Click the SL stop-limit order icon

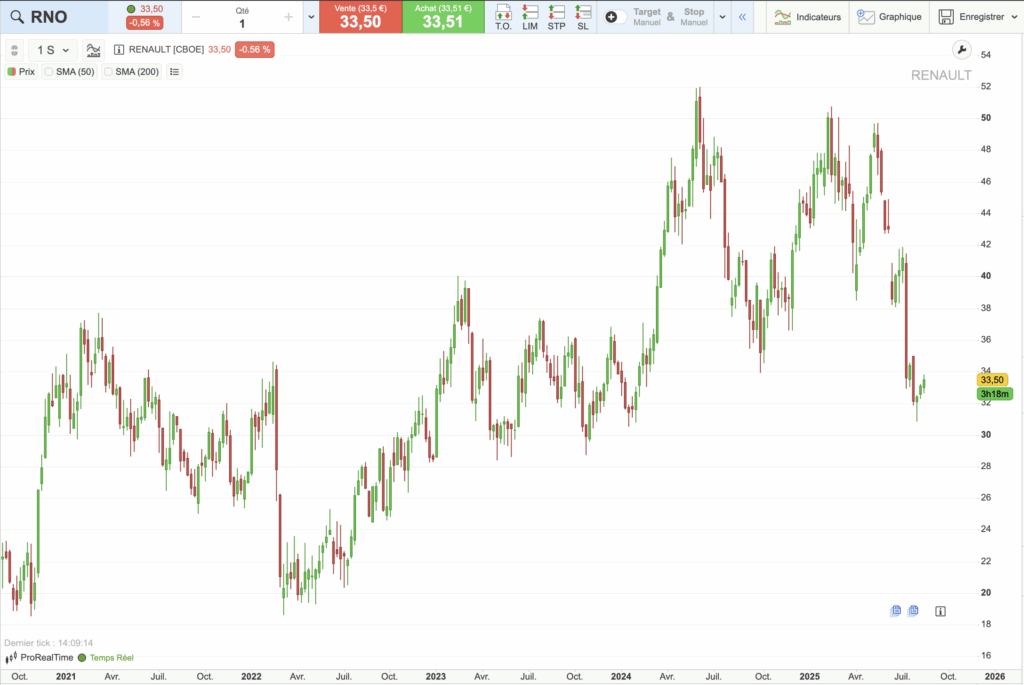(x=583, y=16)
